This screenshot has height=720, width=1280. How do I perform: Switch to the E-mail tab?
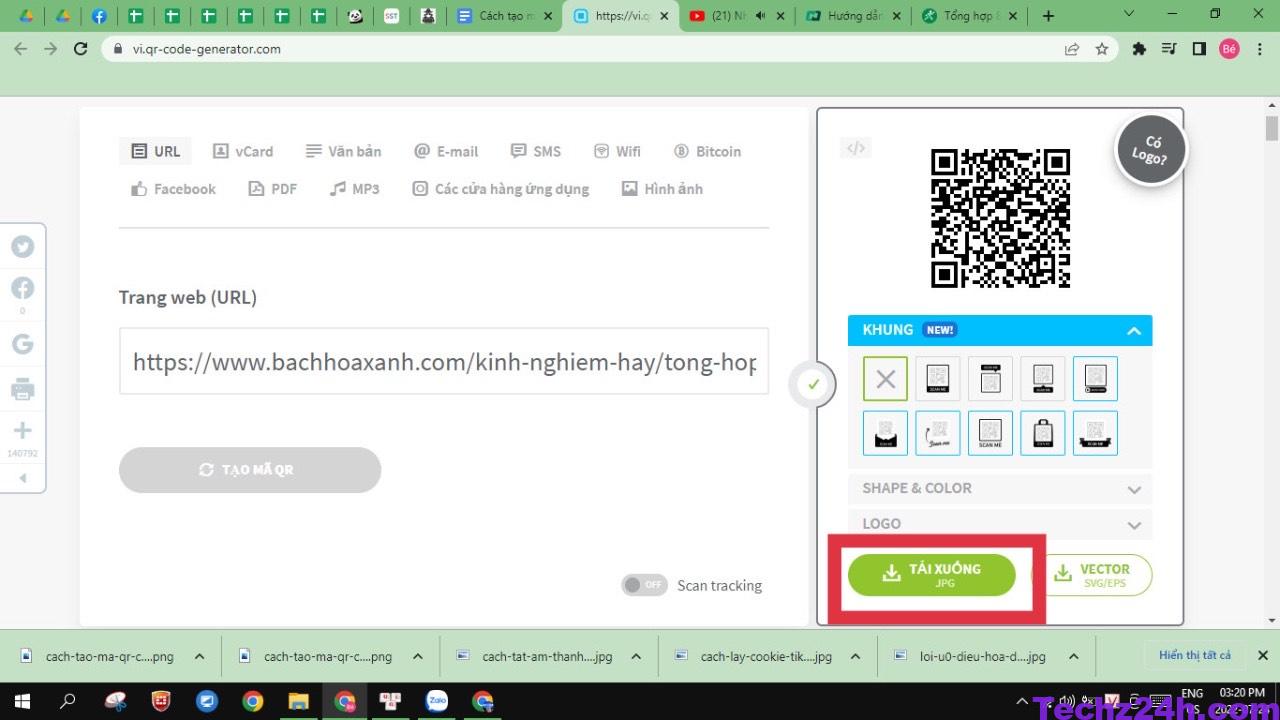pos(446,151)
